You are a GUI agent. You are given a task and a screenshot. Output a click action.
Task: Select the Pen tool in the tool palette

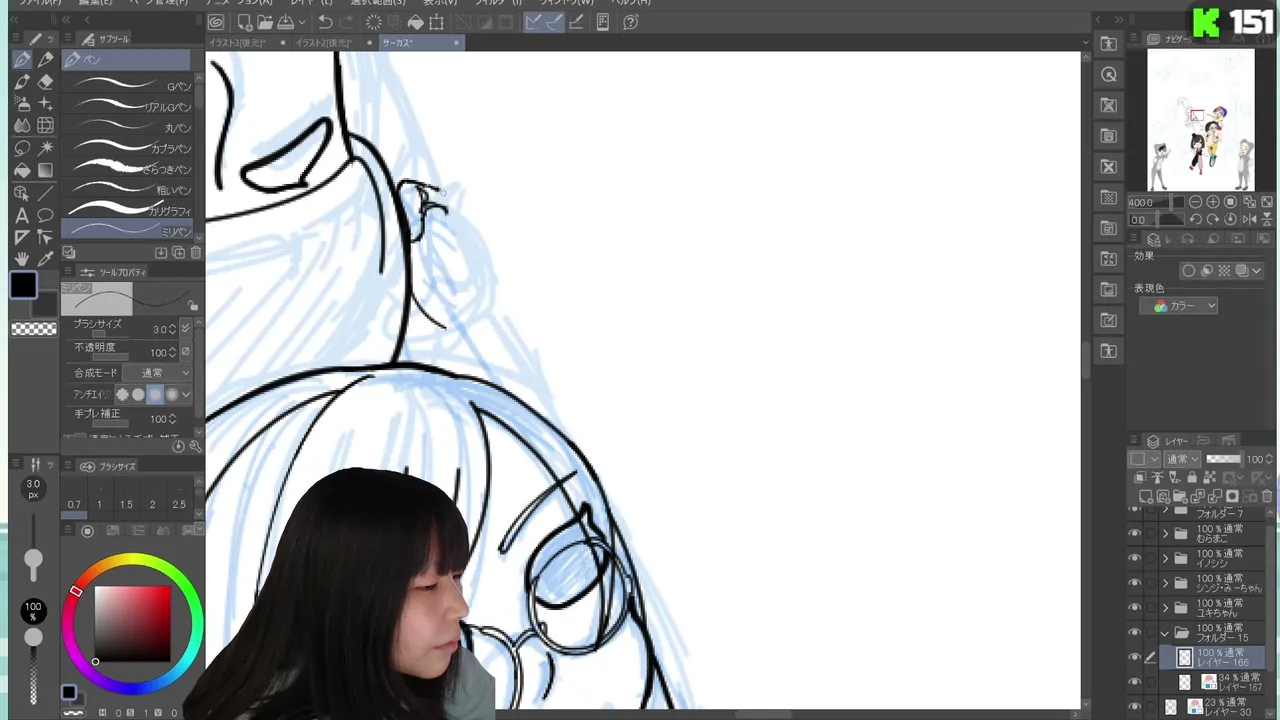point(22,60)
